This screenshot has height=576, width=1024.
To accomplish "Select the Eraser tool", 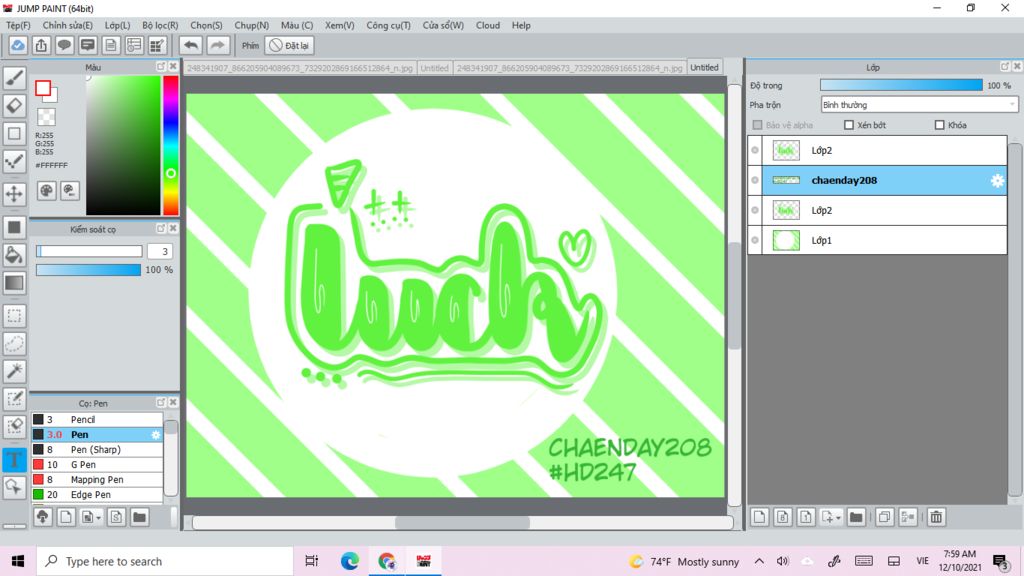I will 14,105.
